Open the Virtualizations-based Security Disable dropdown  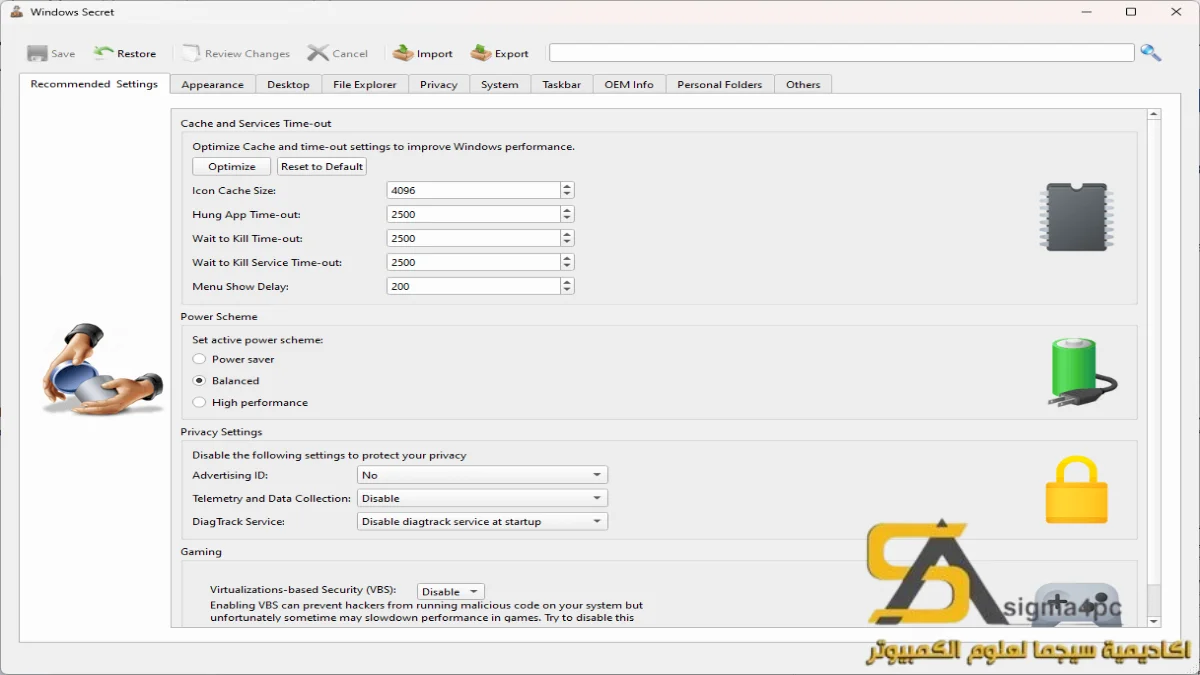[x=450, y=592]
